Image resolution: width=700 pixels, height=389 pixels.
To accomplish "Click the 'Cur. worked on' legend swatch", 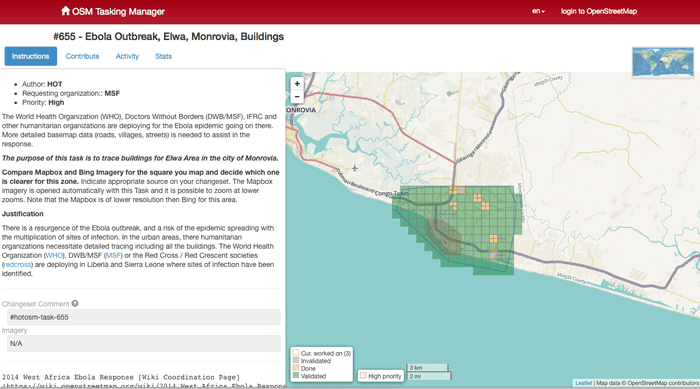I will pyautogui.click(x=296, y=353).
